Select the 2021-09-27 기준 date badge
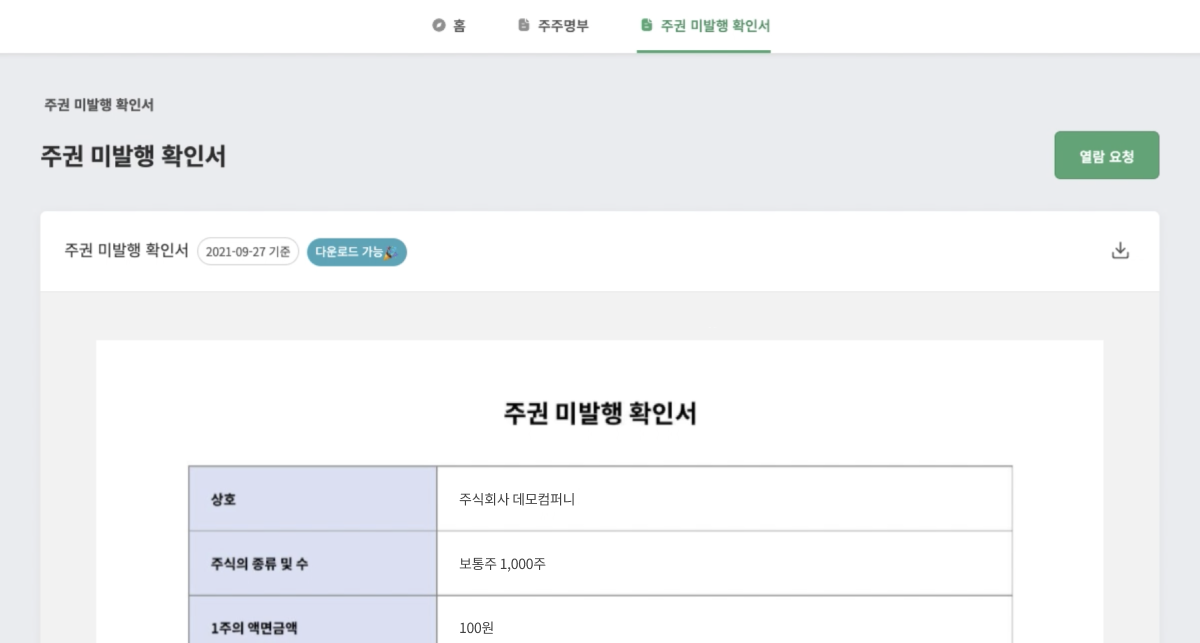 (x=248, y=252)
